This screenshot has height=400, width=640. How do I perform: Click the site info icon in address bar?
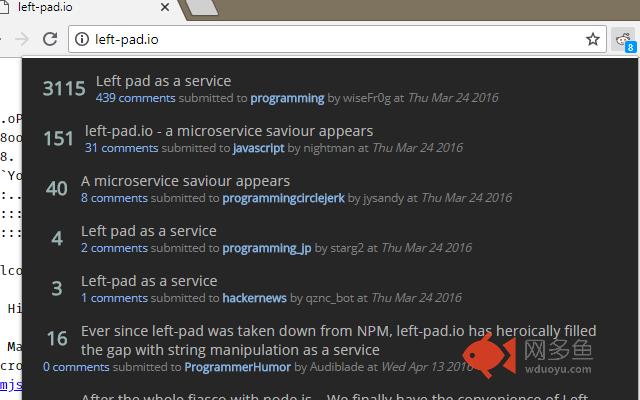[82, 39]
